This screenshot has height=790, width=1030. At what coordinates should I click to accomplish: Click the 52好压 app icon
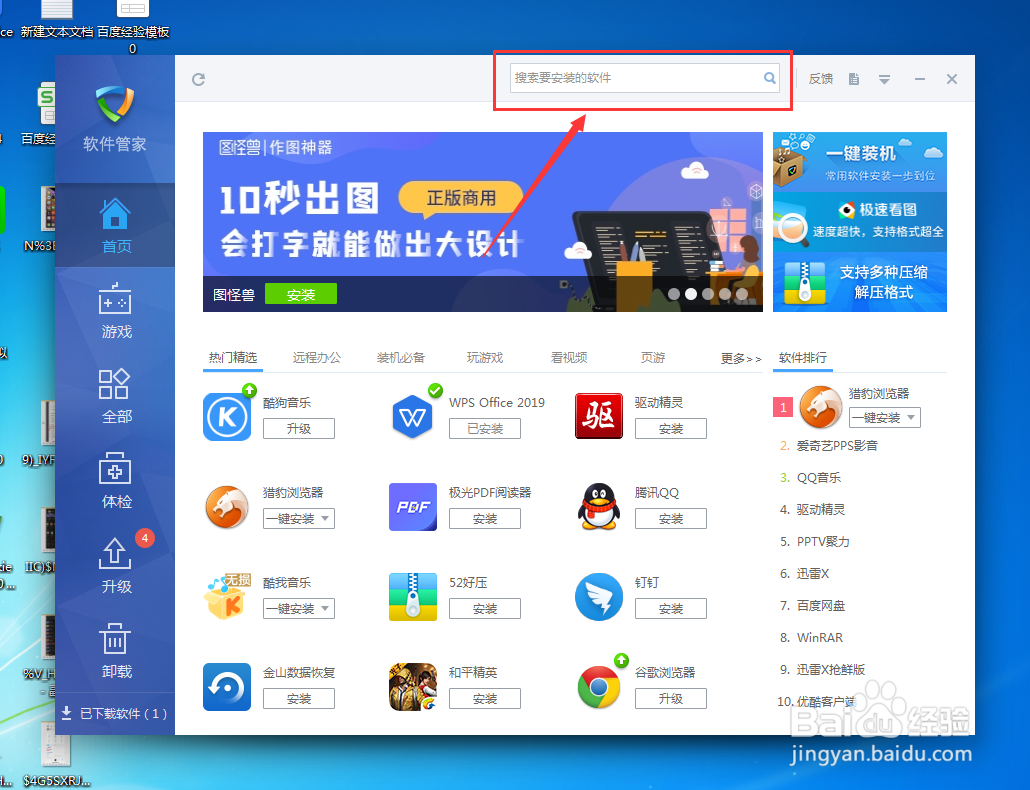413,596
